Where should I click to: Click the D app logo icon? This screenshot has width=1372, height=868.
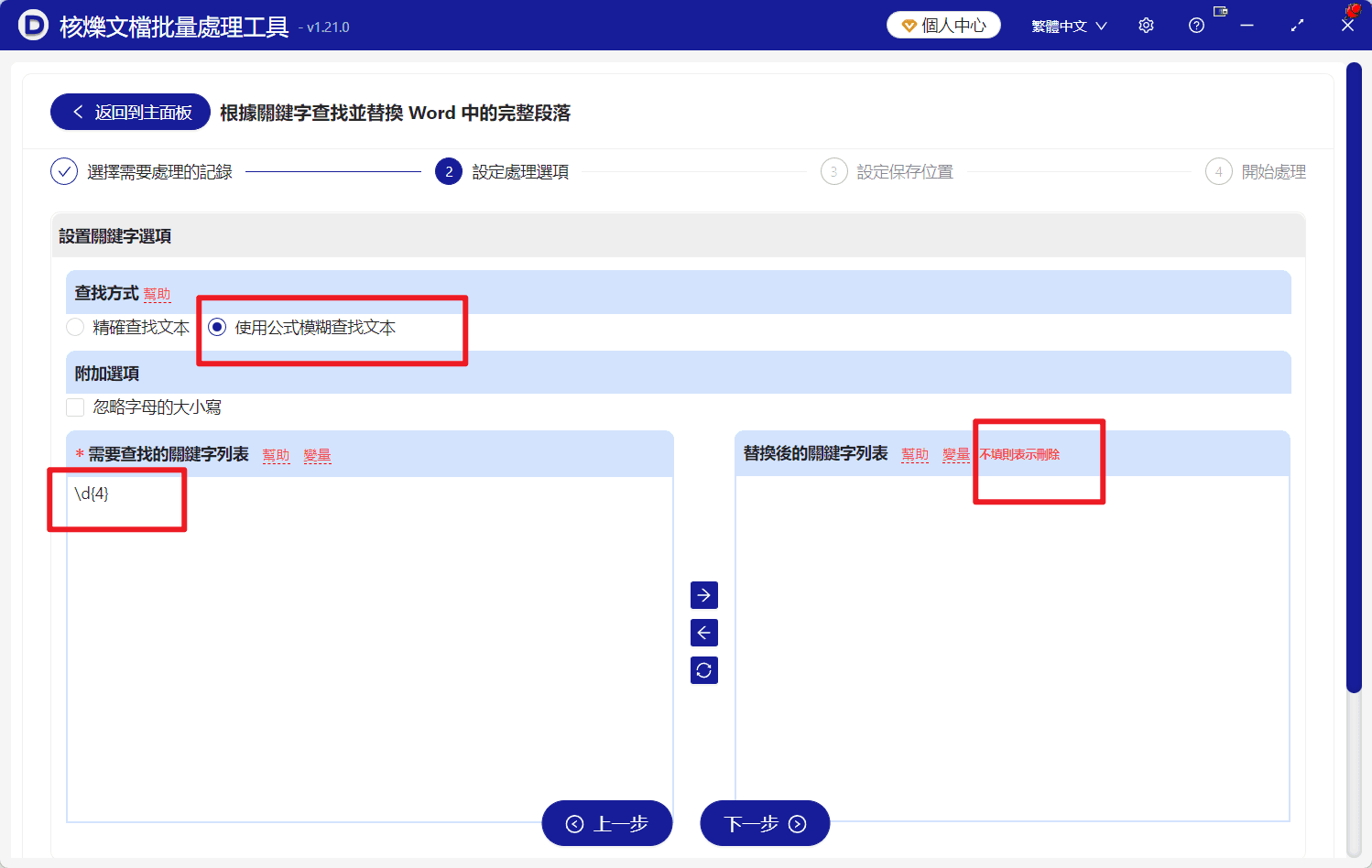point(34,25)
